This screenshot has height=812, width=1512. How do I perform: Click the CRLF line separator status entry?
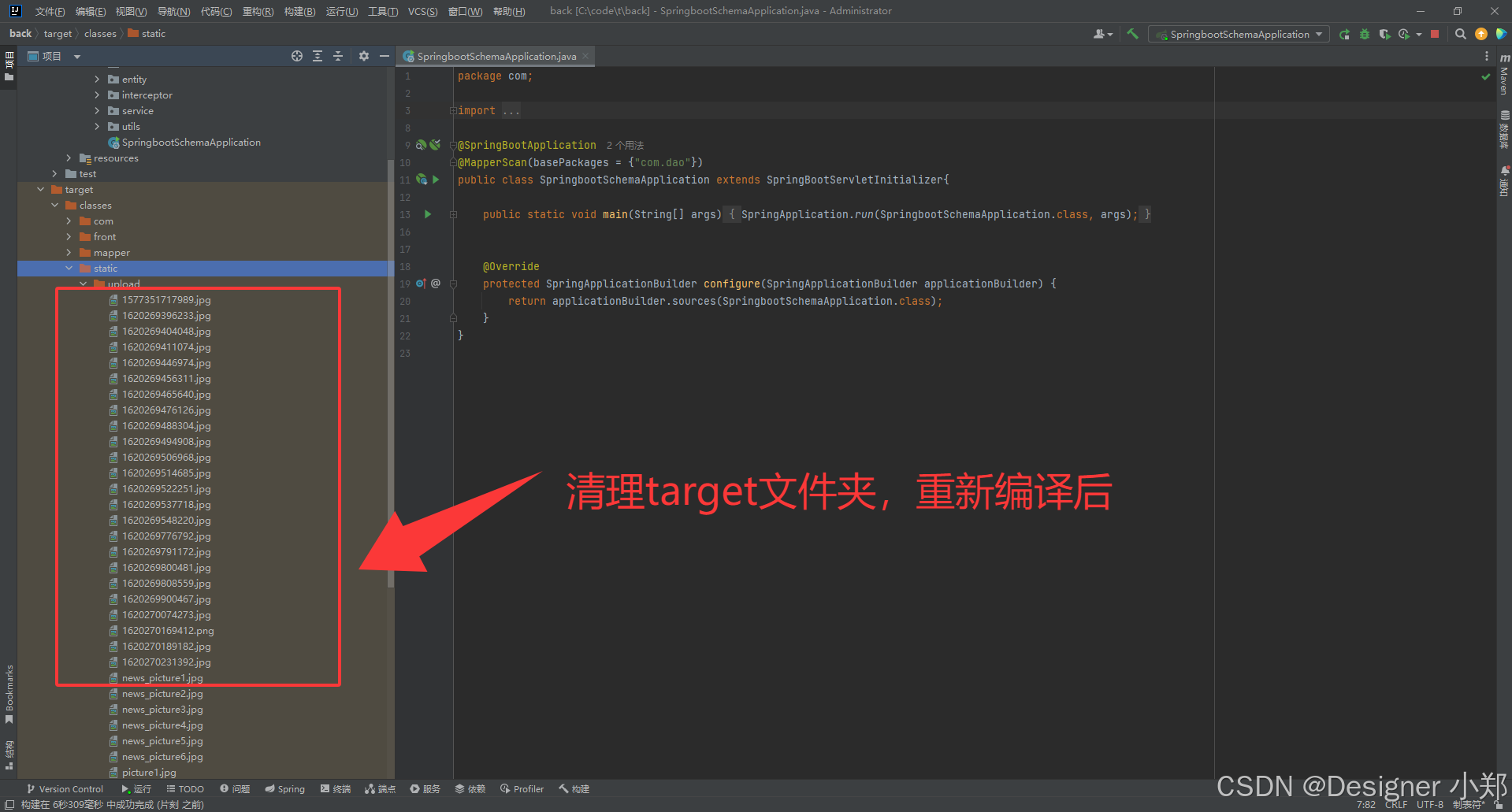coord(1395,805)
